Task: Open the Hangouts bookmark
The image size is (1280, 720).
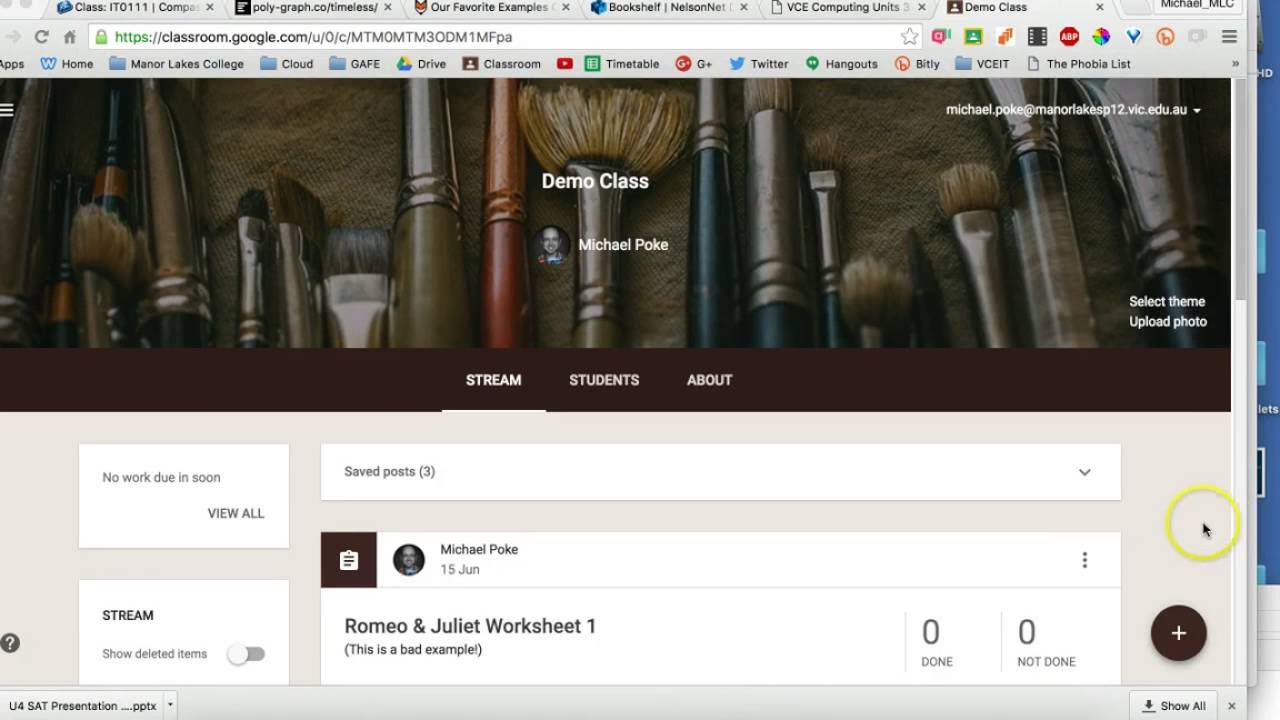Action: (841, 64)
